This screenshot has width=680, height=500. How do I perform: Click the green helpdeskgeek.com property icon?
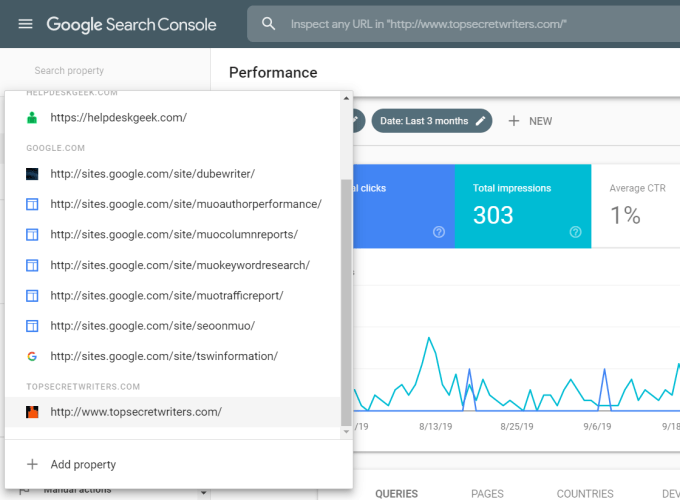[x=32, y=117]
